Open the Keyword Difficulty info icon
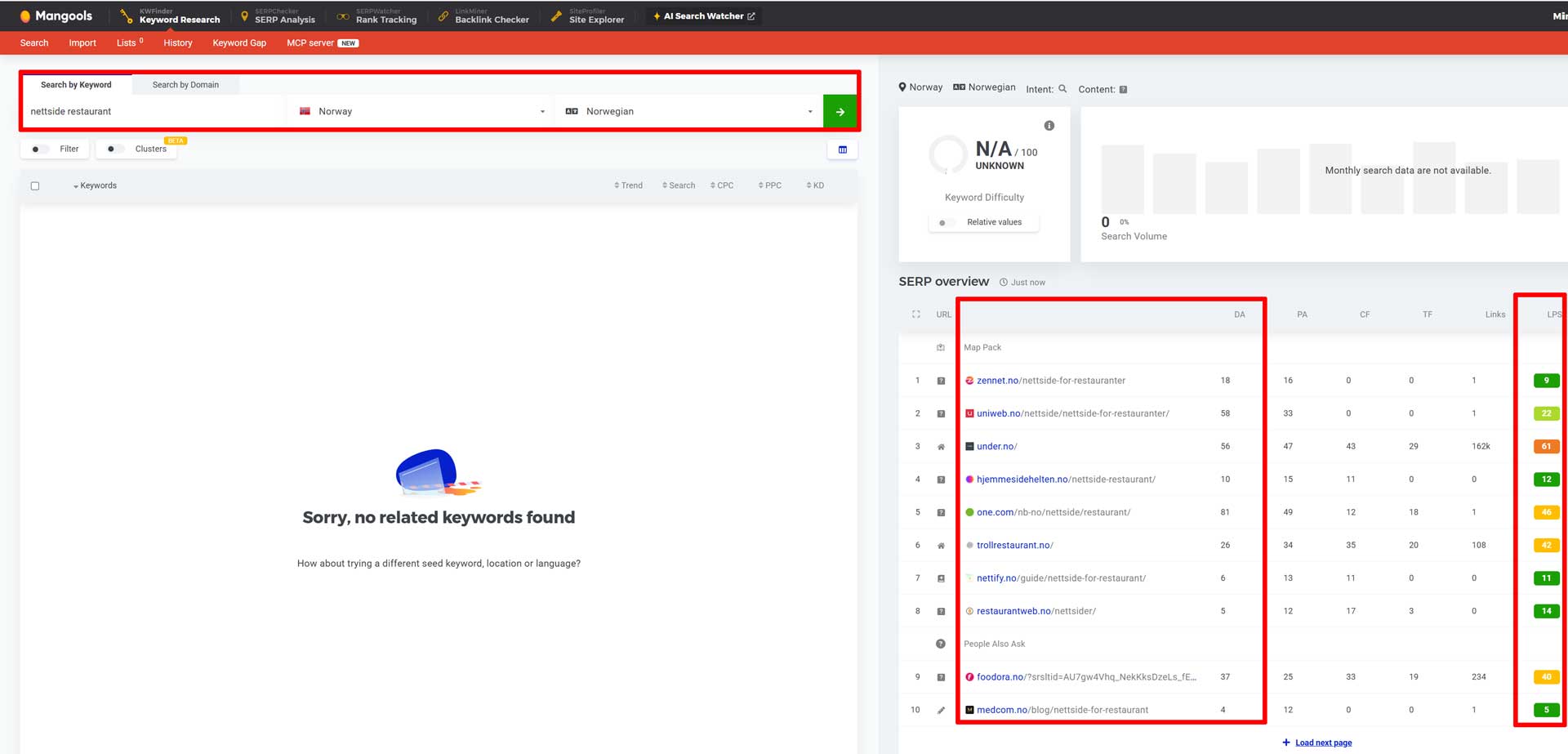The width and height of the screenshot is (1568, 754). pos(1049,126)
